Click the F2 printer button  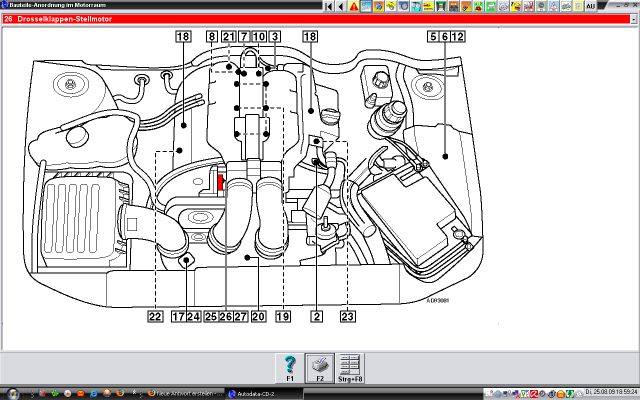pyautogui.click(x=319, y=365)
